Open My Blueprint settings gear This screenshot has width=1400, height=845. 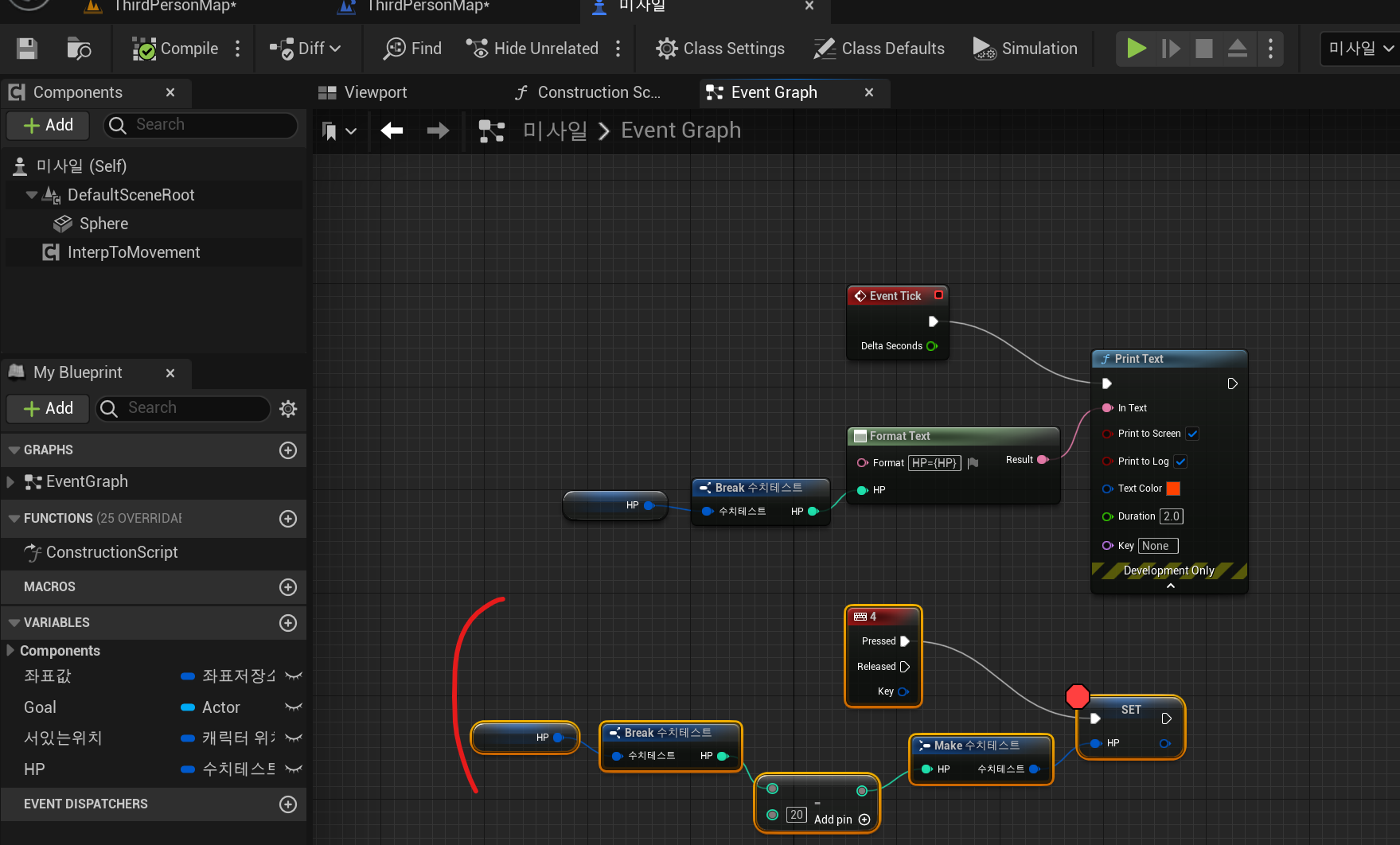click(288, 409)
